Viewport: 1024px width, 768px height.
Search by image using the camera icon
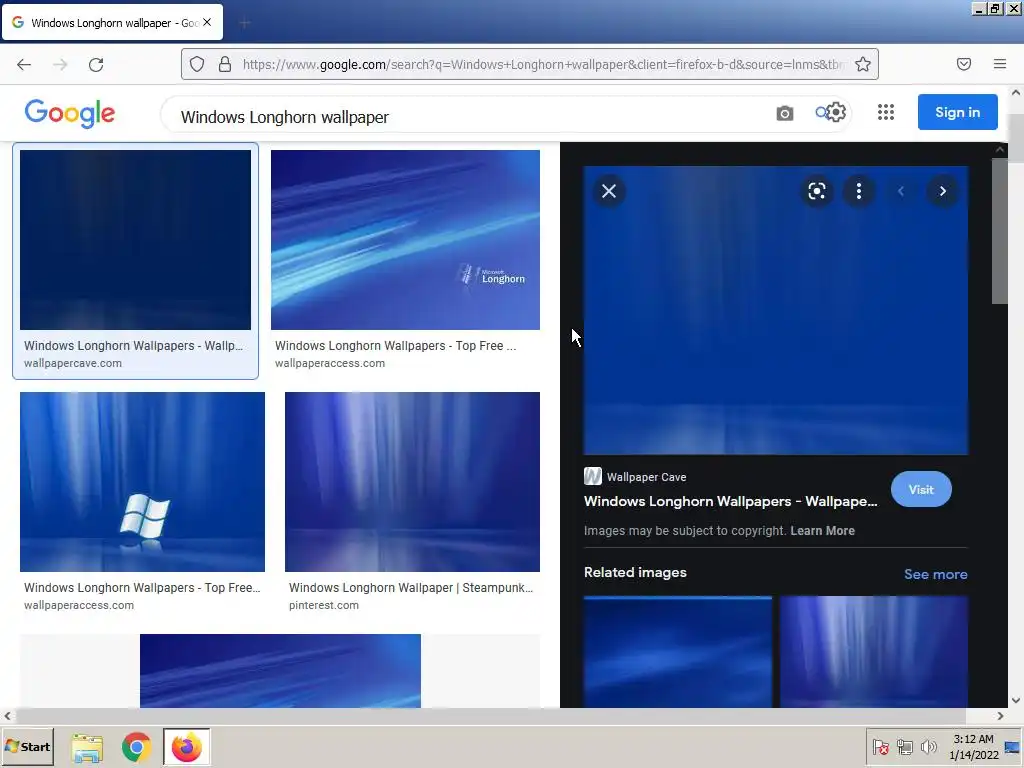pyautogui.click(x=785, y=114)
